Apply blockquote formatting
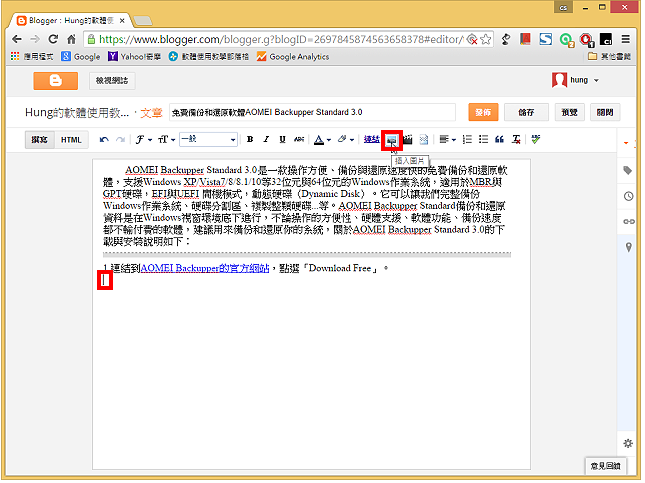Image resolution: width=645 pixels, height=483 pixels. (x=499, y=140)
